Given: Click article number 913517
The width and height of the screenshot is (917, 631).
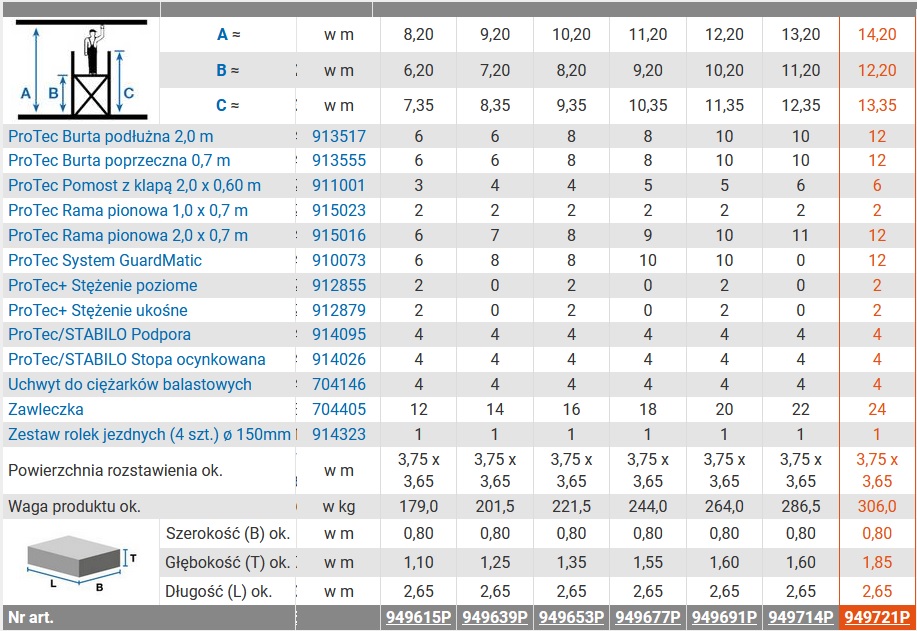Looking at the screenshot, I should (x=339, y=136).
